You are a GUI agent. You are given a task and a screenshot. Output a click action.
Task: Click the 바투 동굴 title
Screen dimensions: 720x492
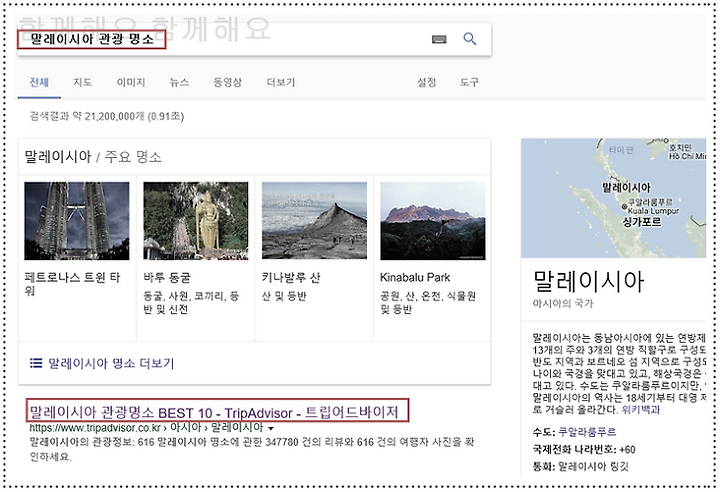click(167, 277)
